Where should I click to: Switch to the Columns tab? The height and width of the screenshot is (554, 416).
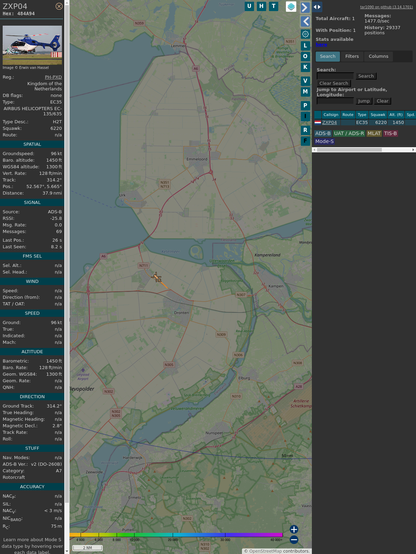[x=378, y=56]
